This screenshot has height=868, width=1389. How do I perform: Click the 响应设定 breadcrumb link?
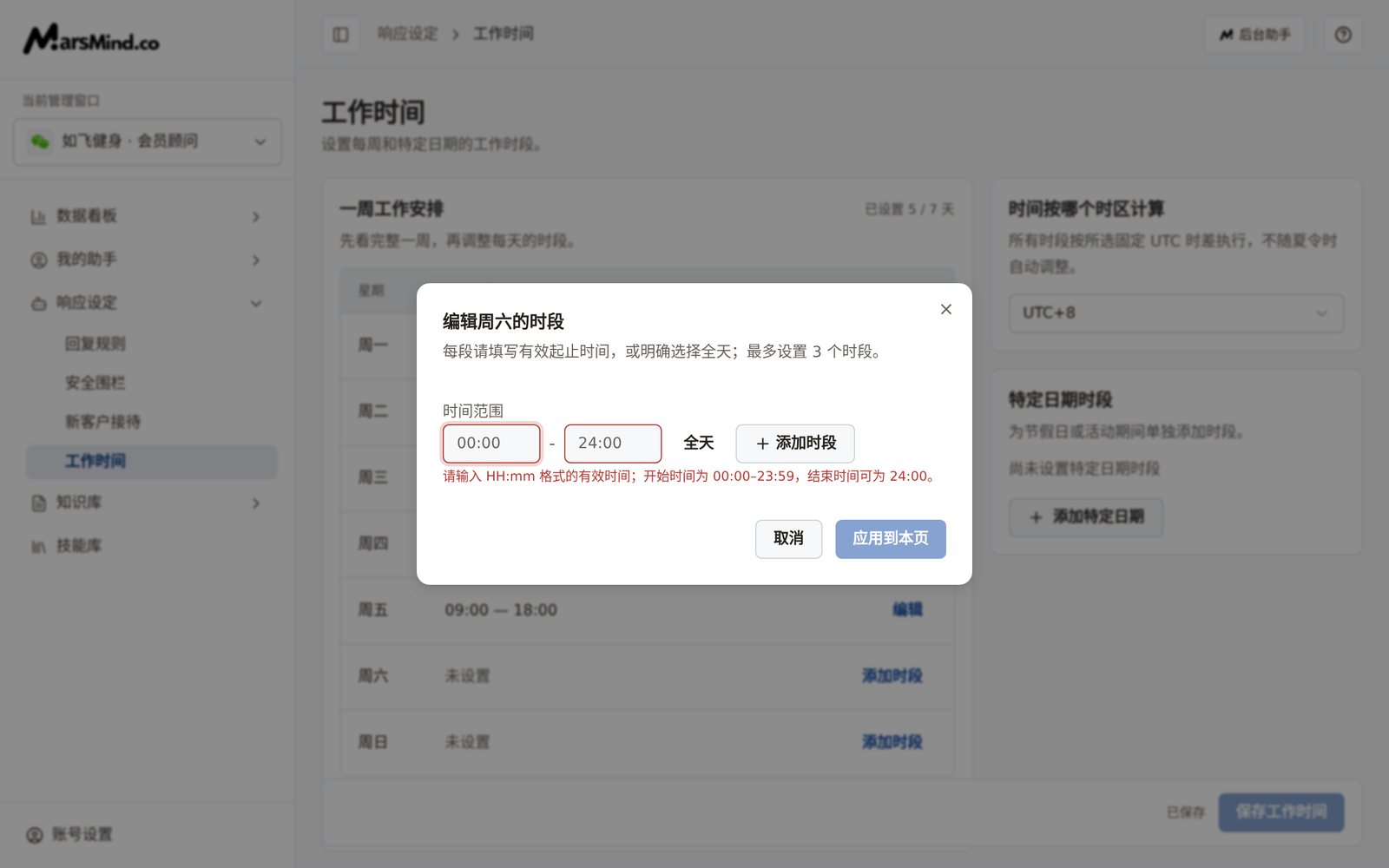(x=407, y=34)
